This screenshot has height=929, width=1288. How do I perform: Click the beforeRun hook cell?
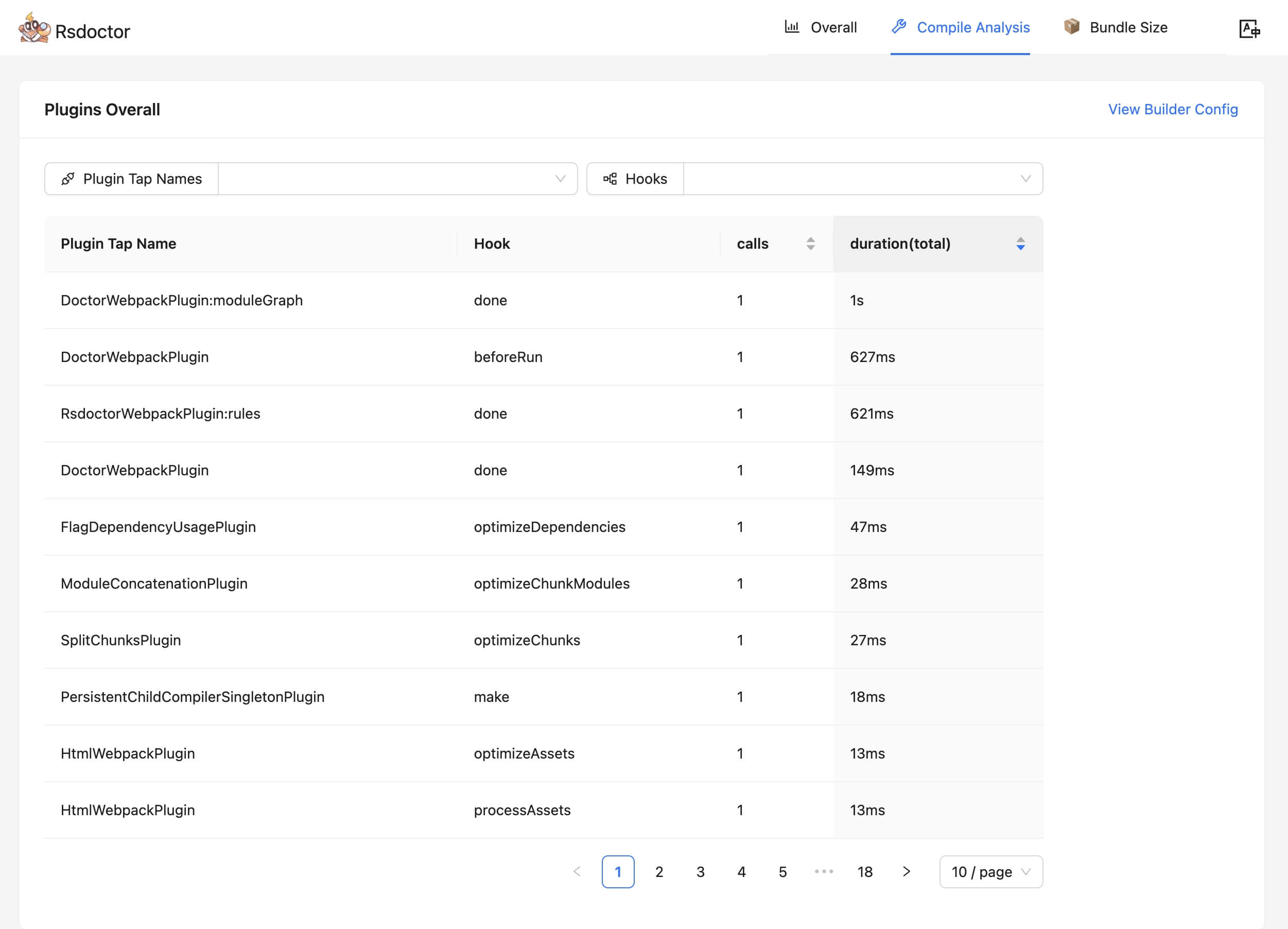[x=508, y=357]
